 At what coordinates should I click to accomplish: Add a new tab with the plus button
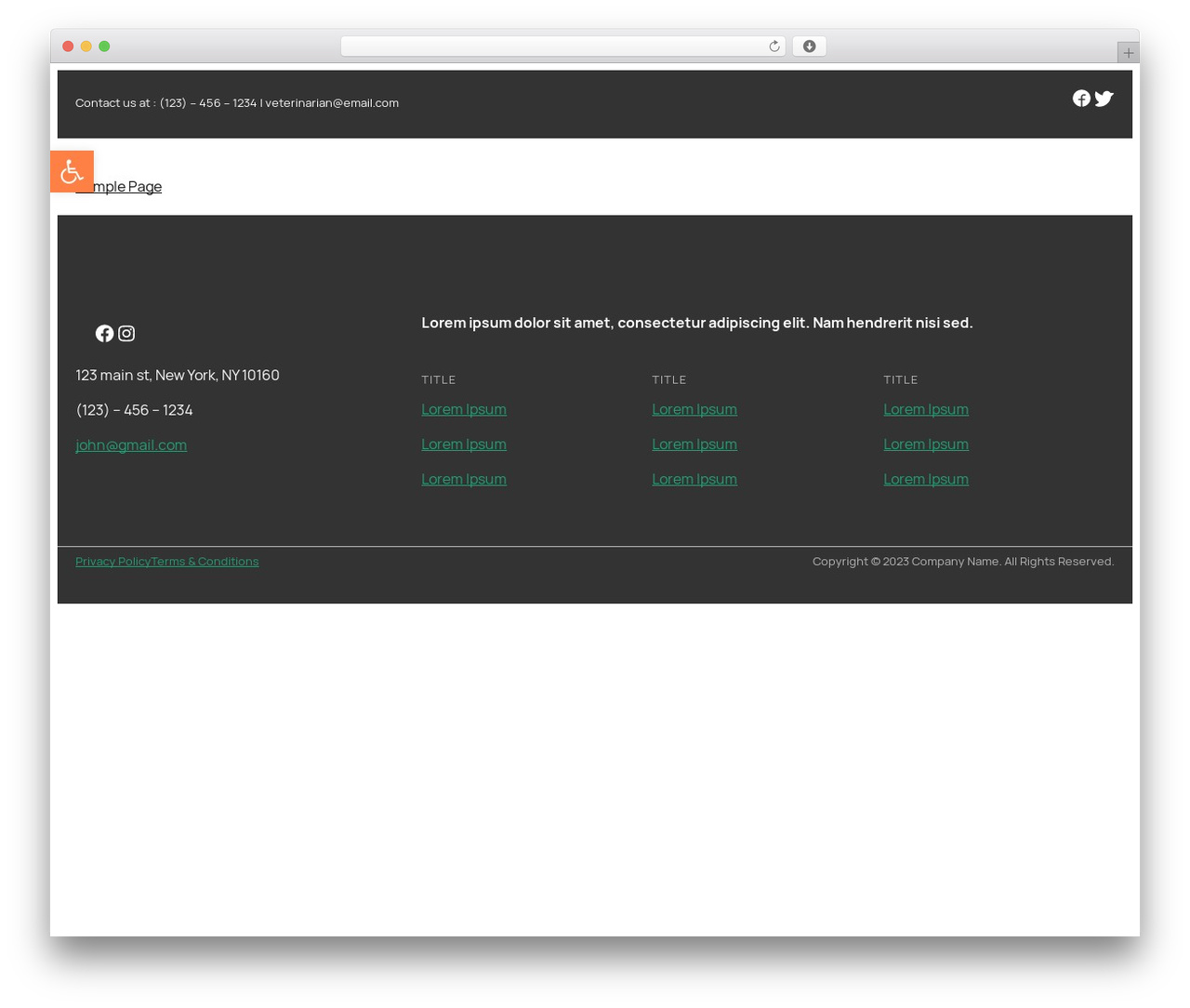(1129, 53)
